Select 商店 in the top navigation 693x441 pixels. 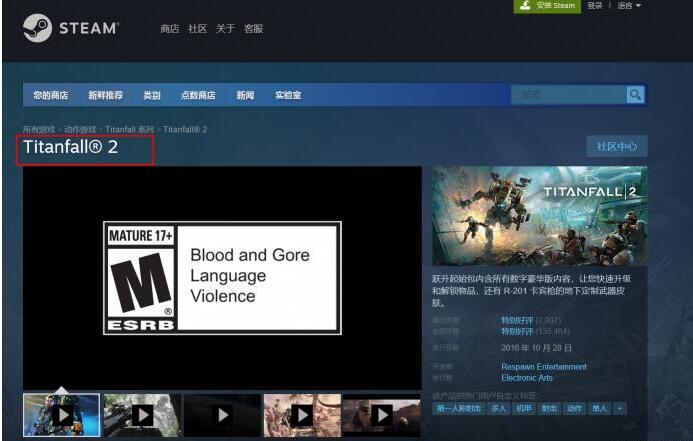pyautogui.click(x=169, y=29)
